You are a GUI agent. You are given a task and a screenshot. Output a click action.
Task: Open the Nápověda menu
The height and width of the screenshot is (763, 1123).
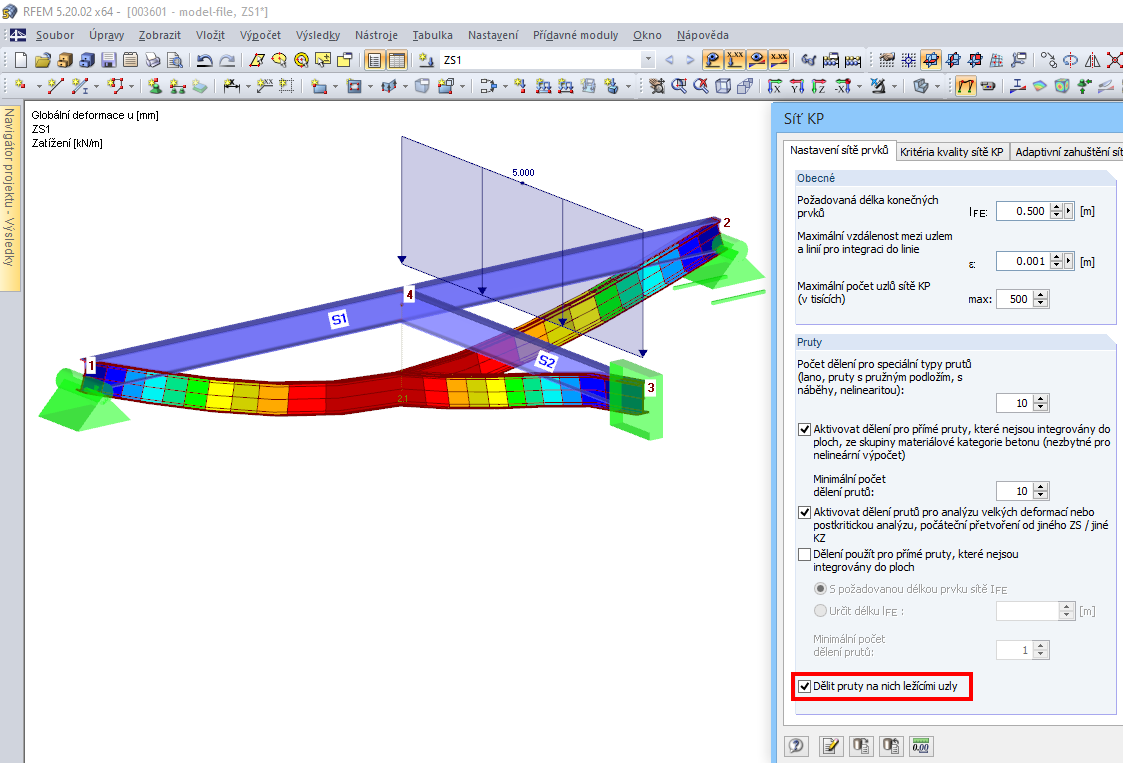click(x=703, y=35)
